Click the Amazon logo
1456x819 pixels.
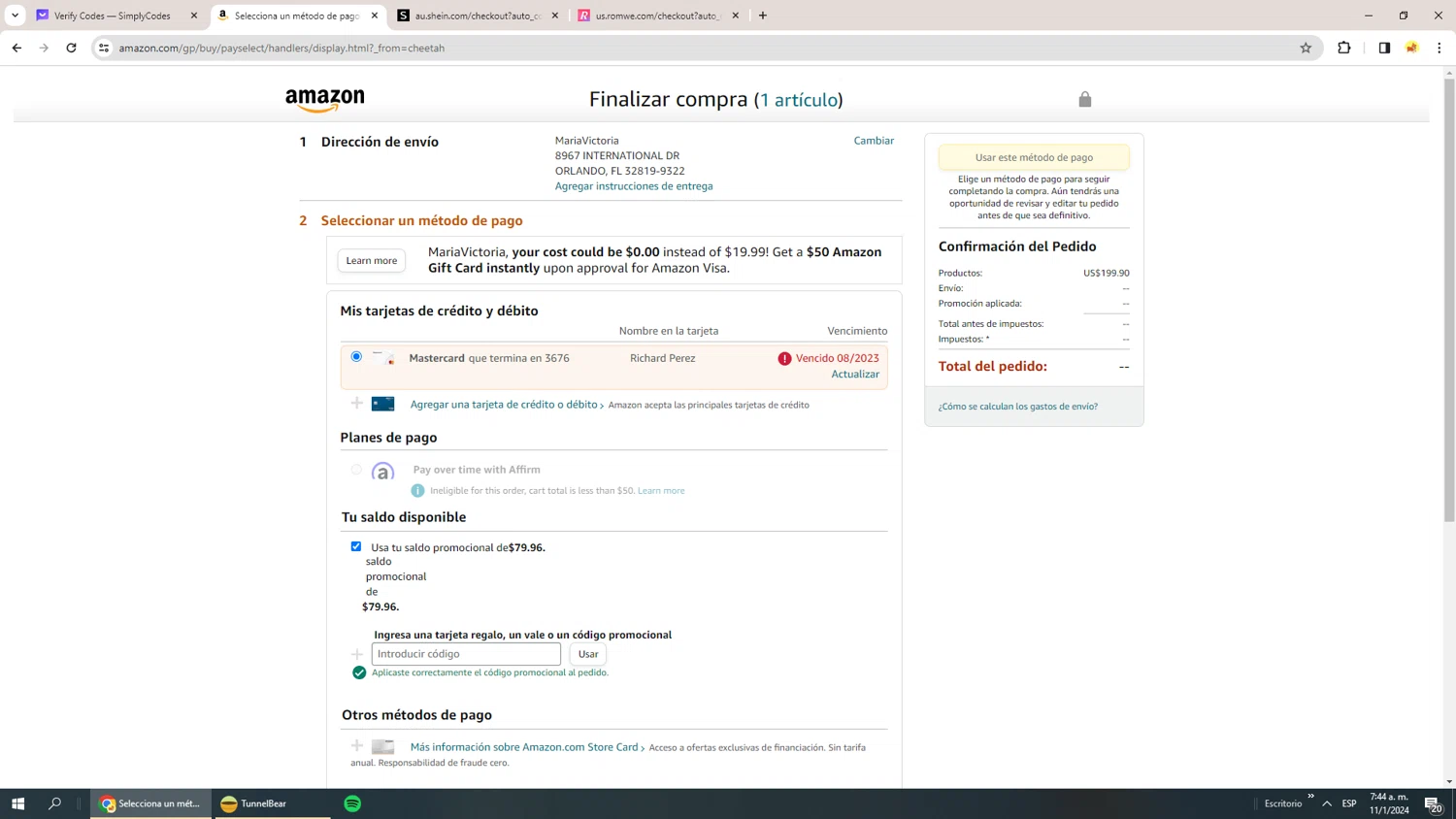click(x=325, y=100)
